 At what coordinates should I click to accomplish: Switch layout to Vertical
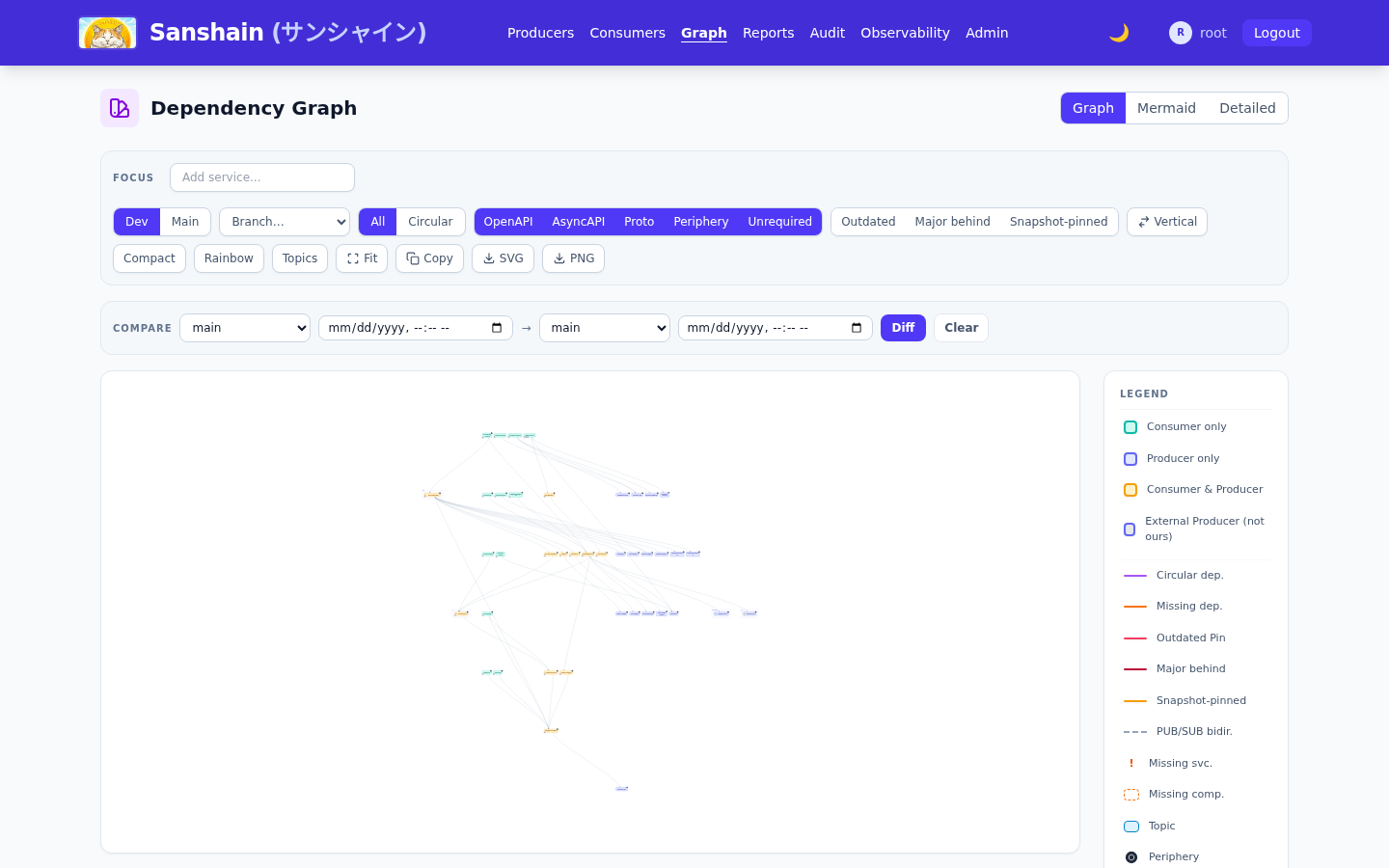coord(1167,222)
